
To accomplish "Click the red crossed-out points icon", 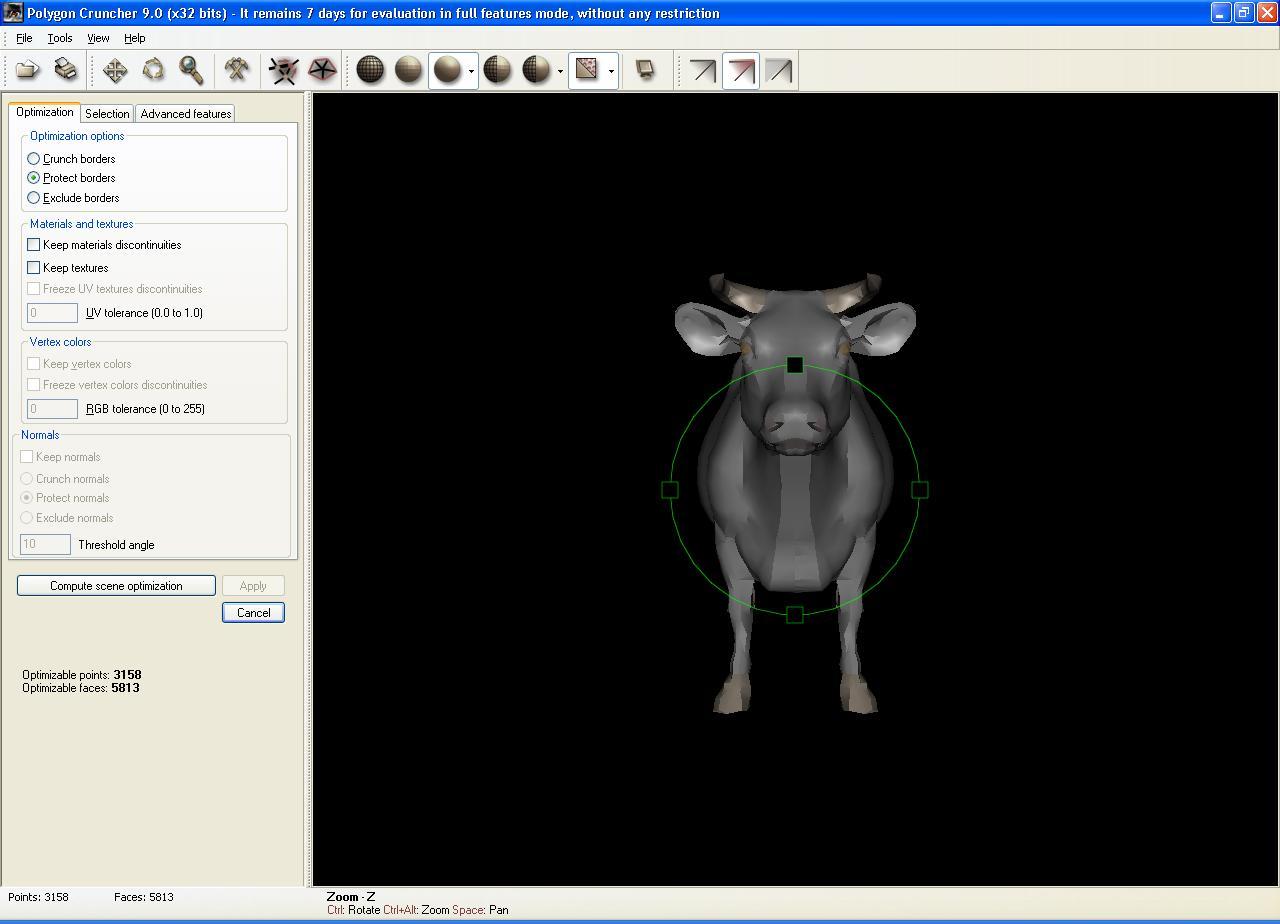I will 284,70.
